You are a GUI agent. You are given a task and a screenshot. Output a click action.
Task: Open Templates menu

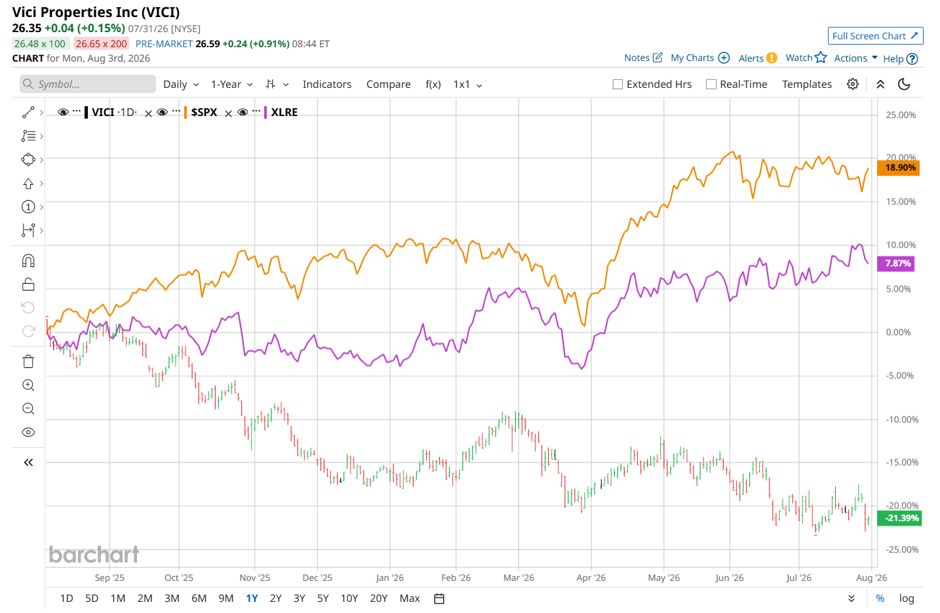pyautogui.click(x=806, y=84)
